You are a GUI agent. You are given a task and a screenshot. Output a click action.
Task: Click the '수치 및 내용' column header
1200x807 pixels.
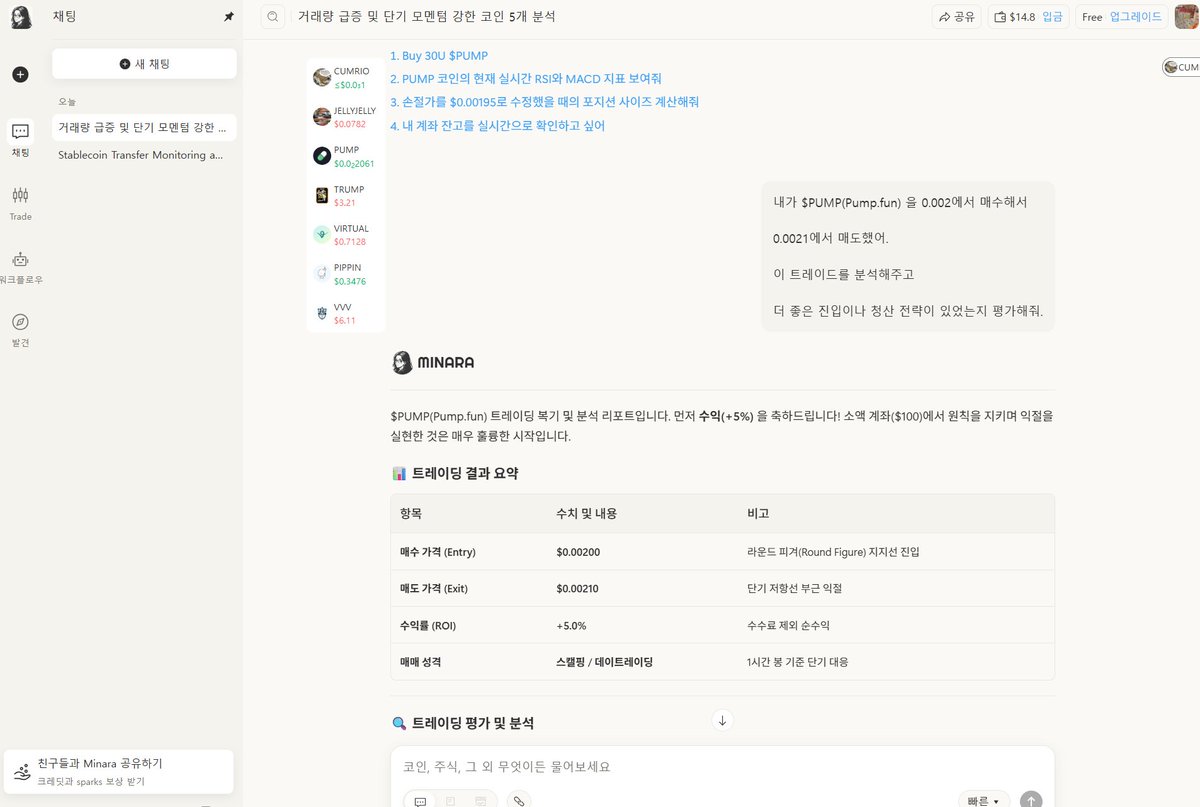tap(586, 513)
